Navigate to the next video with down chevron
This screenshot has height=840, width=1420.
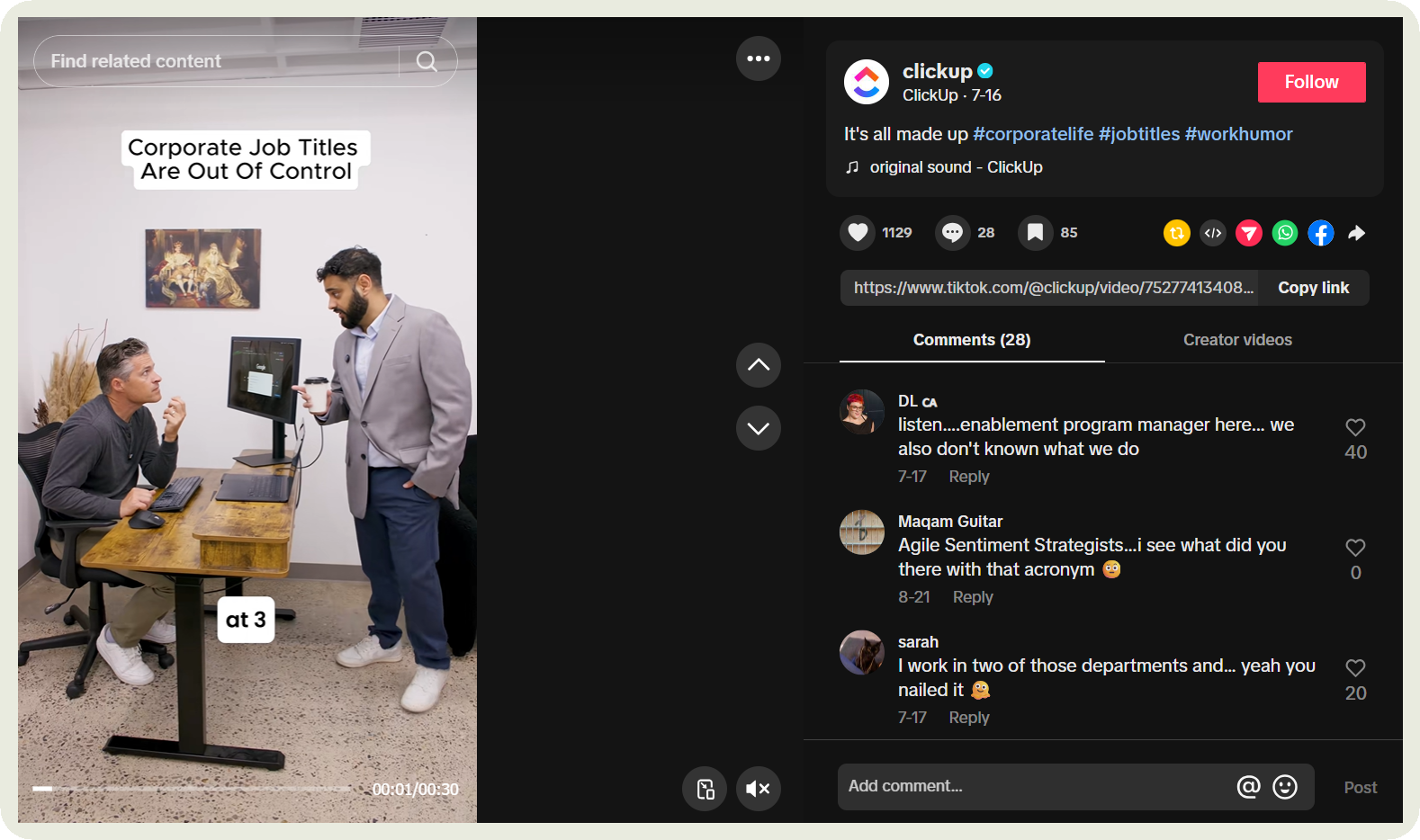pyautogui.click(x=758, y=428)
